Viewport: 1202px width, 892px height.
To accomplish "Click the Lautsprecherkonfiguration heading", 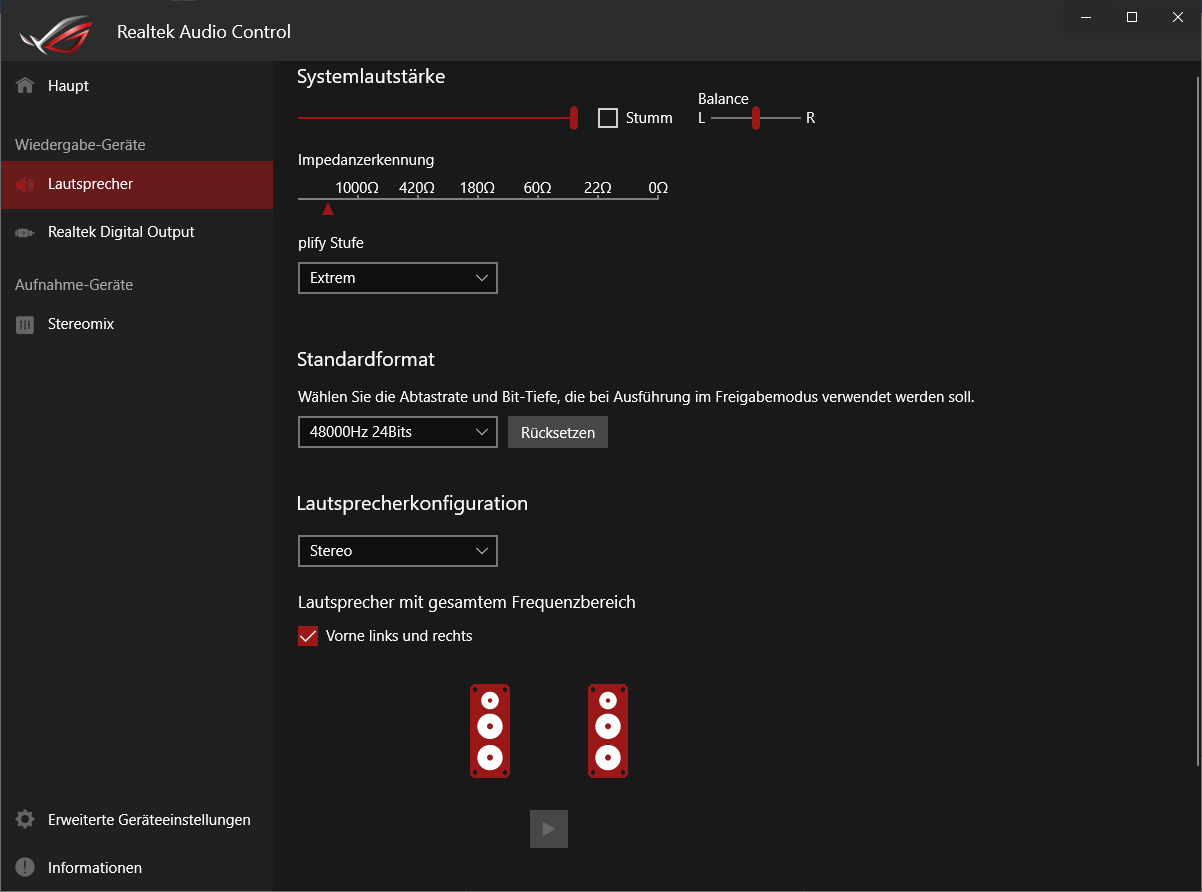I will click(x=413, y=504).
